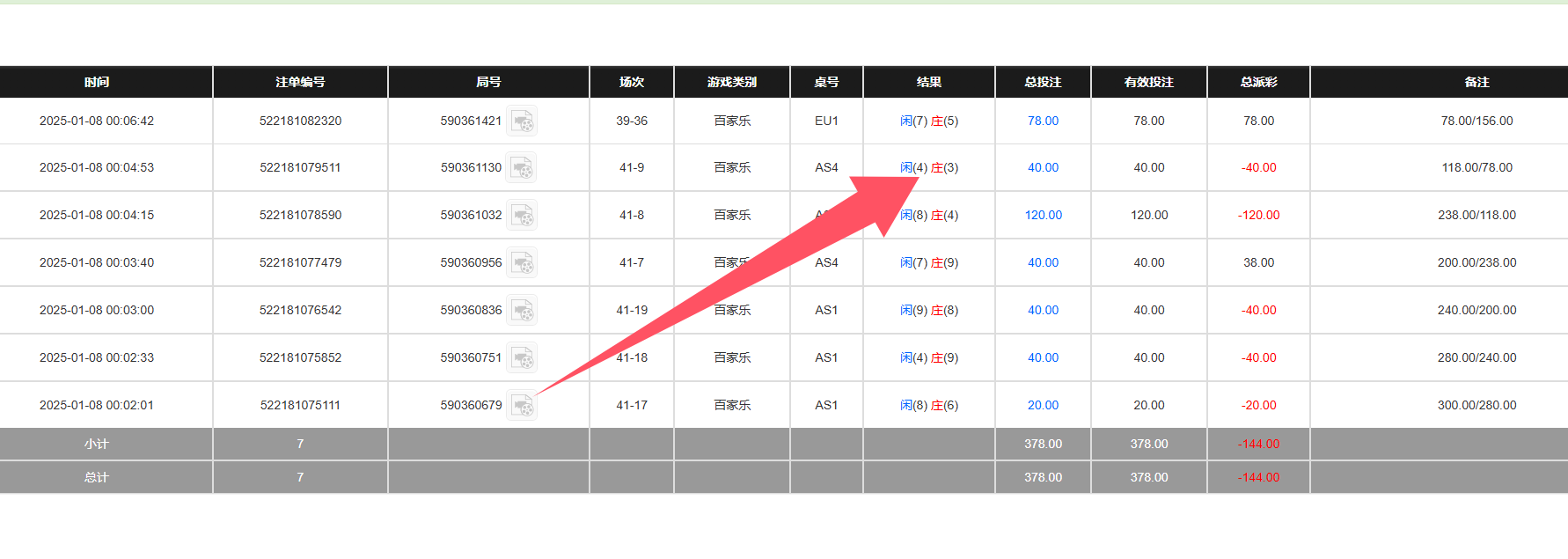Viewport: 1568px width, 559px height.
Task: Click the blue 120.00 total bet link
Action: (x=1043, y=216)
